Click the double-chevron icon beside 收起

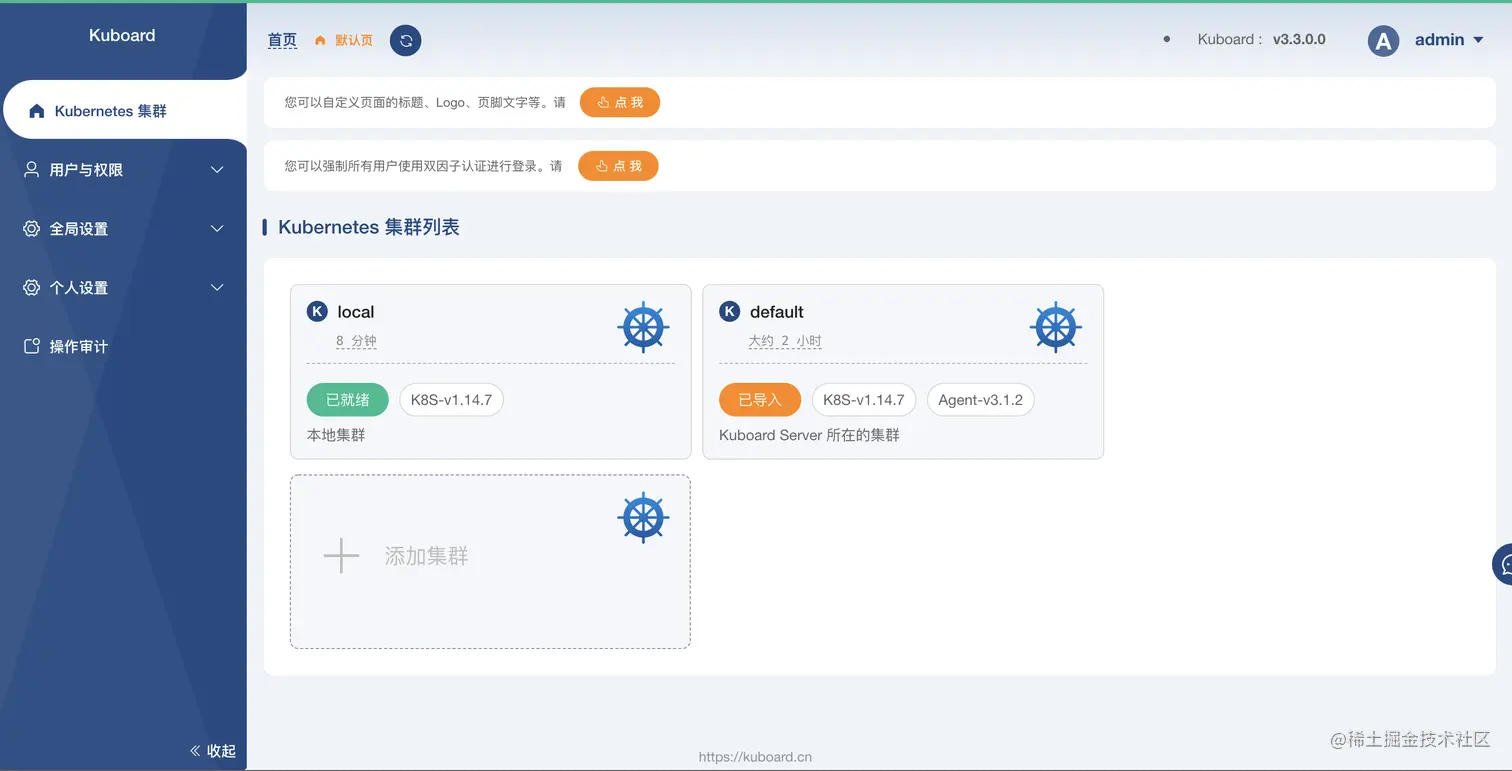coord(195,751)
